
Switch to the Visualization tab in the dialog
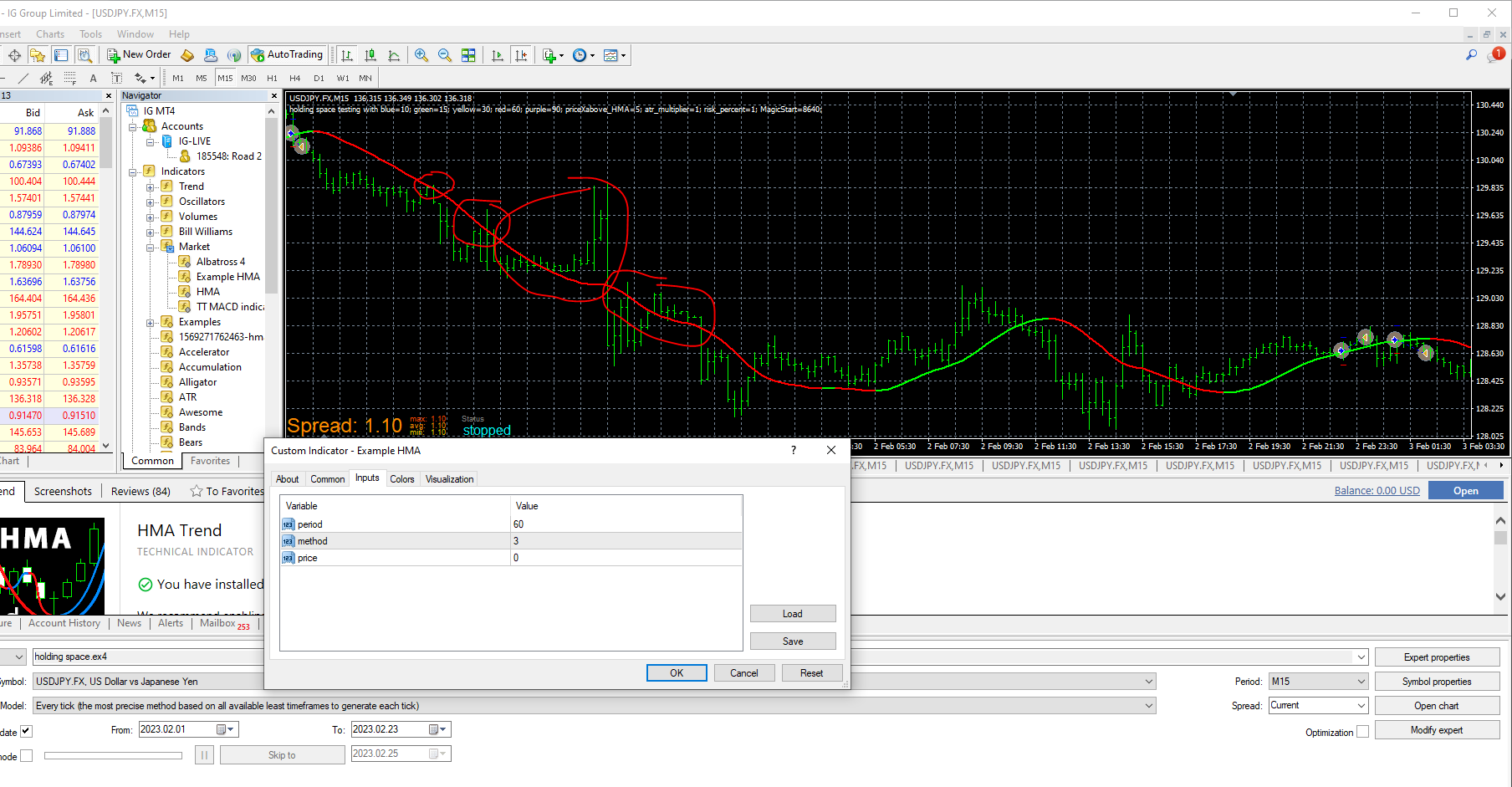click(x=449, y=479)
